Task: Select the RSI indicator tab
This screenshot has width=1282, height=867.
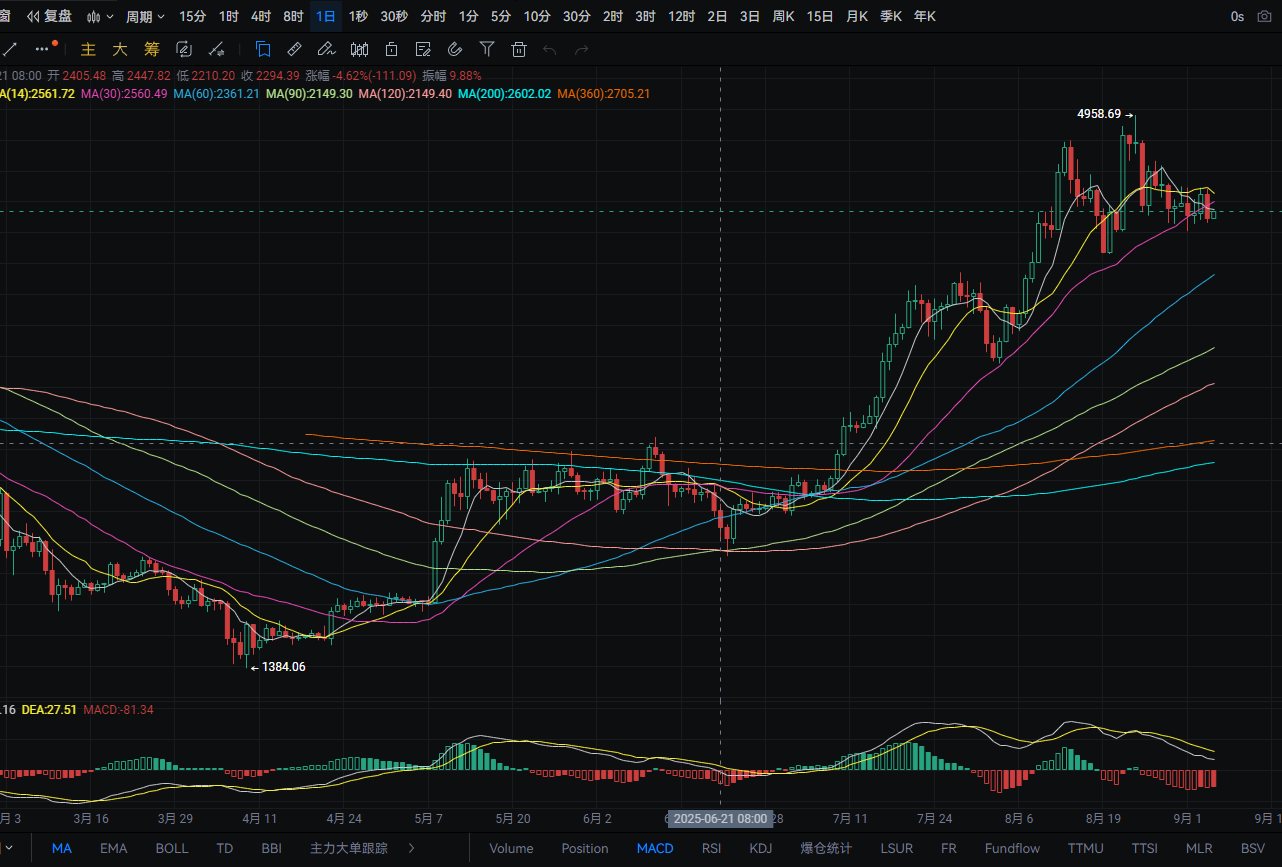Action: (x=711, y=848)
